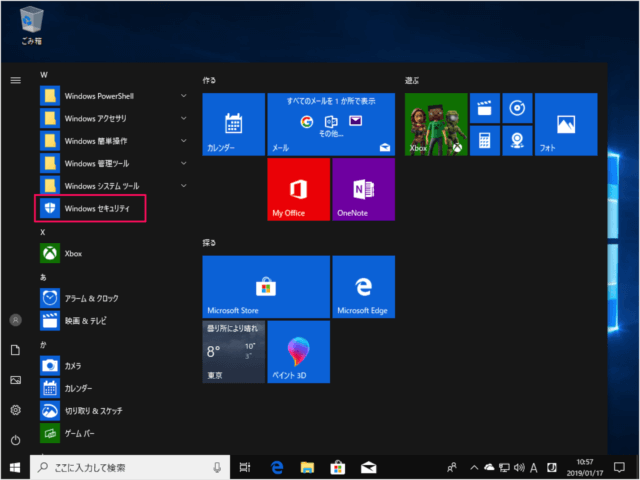Open the ペイント 3D tile

(298, 352)
